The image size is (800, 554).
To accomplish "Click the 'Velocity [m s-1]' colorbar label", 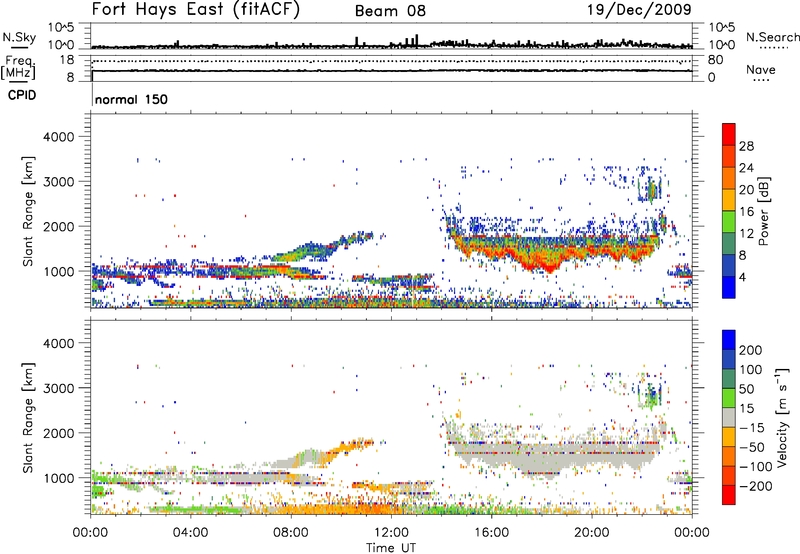I will [782, 417].
